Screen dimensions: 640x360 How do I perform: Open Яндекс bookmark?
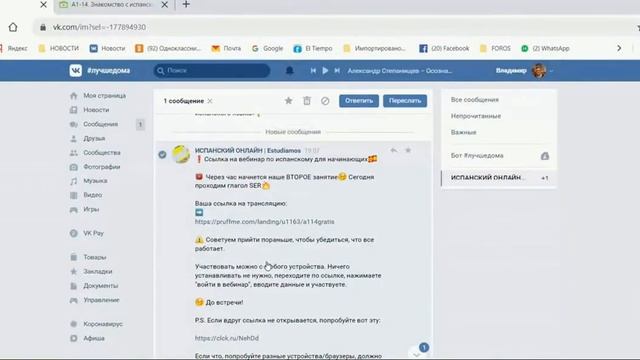coord(14,48)
